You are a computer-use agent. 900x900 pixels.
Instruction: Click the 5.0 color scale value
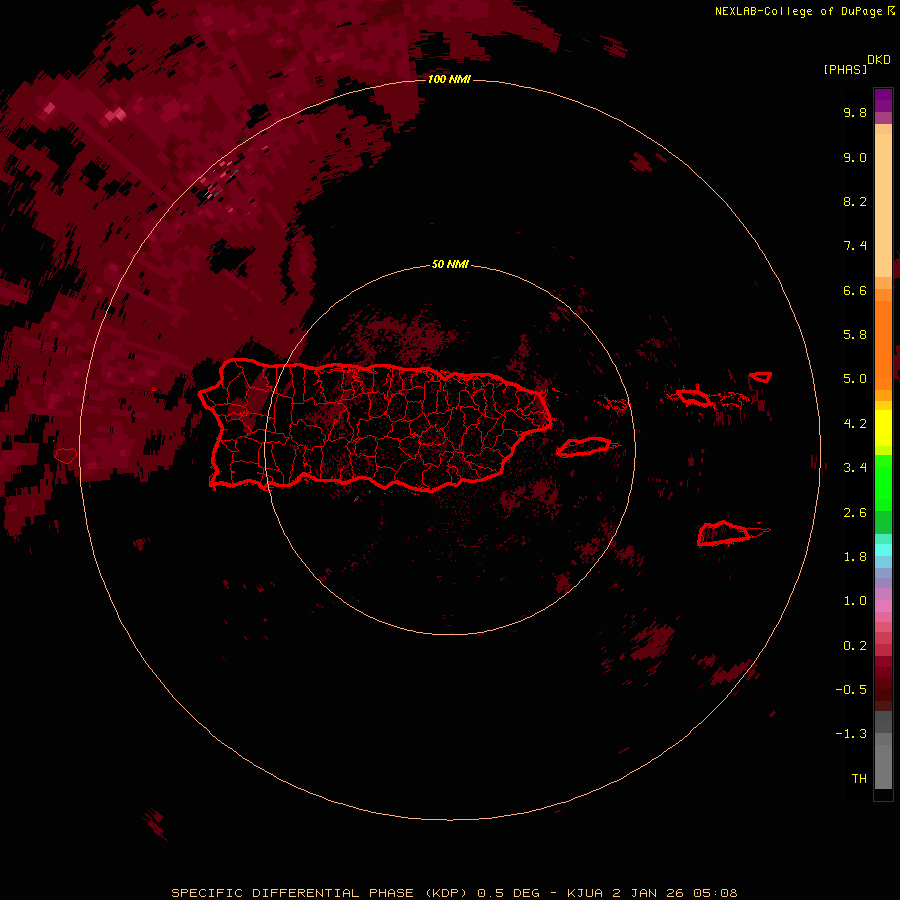pyautogui.click(x=855, y=379)
